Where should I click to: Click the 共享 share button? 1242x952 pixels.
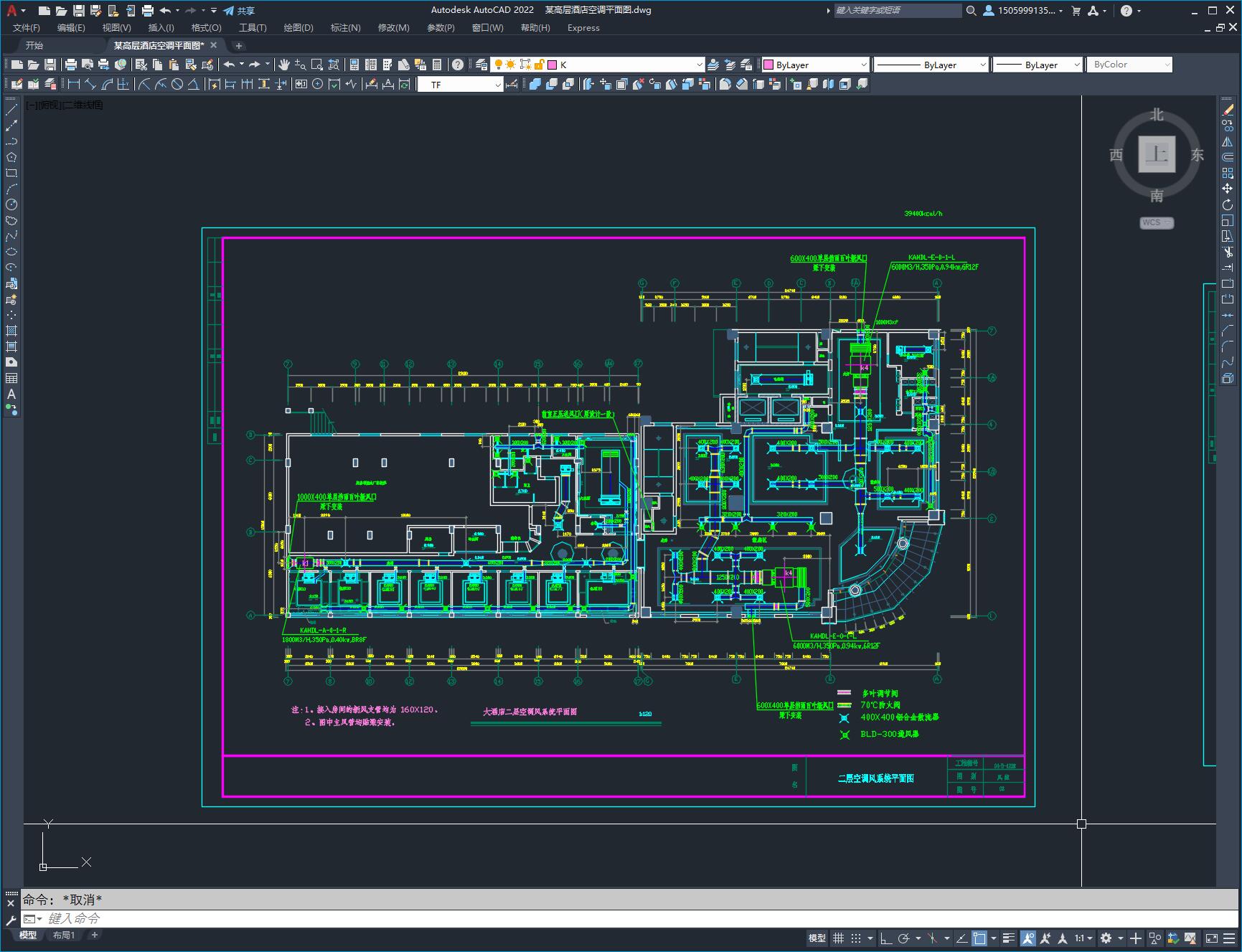click(x=239, y=11)
